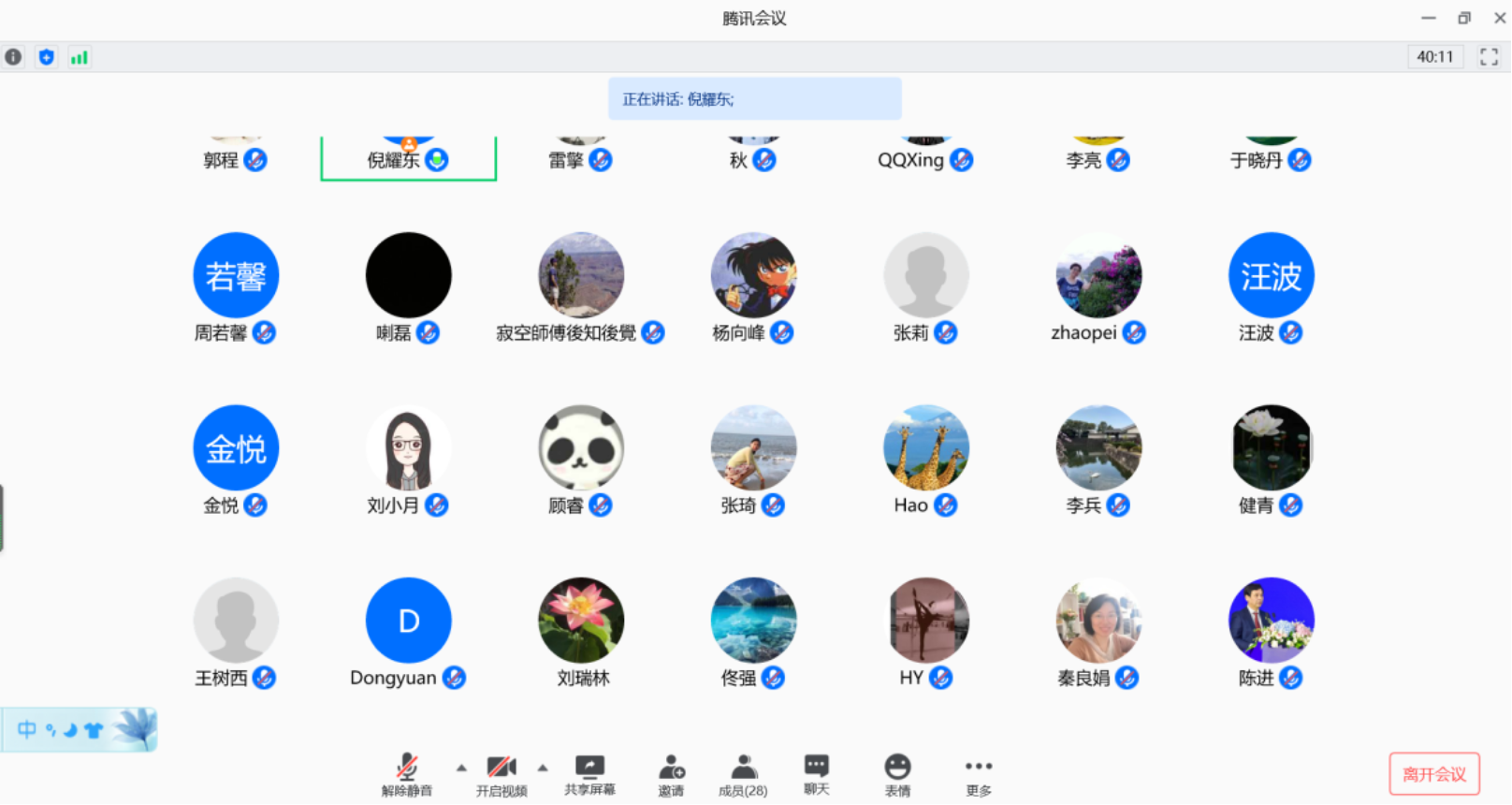Toggle the 中 input language indicator

point(26,729)
